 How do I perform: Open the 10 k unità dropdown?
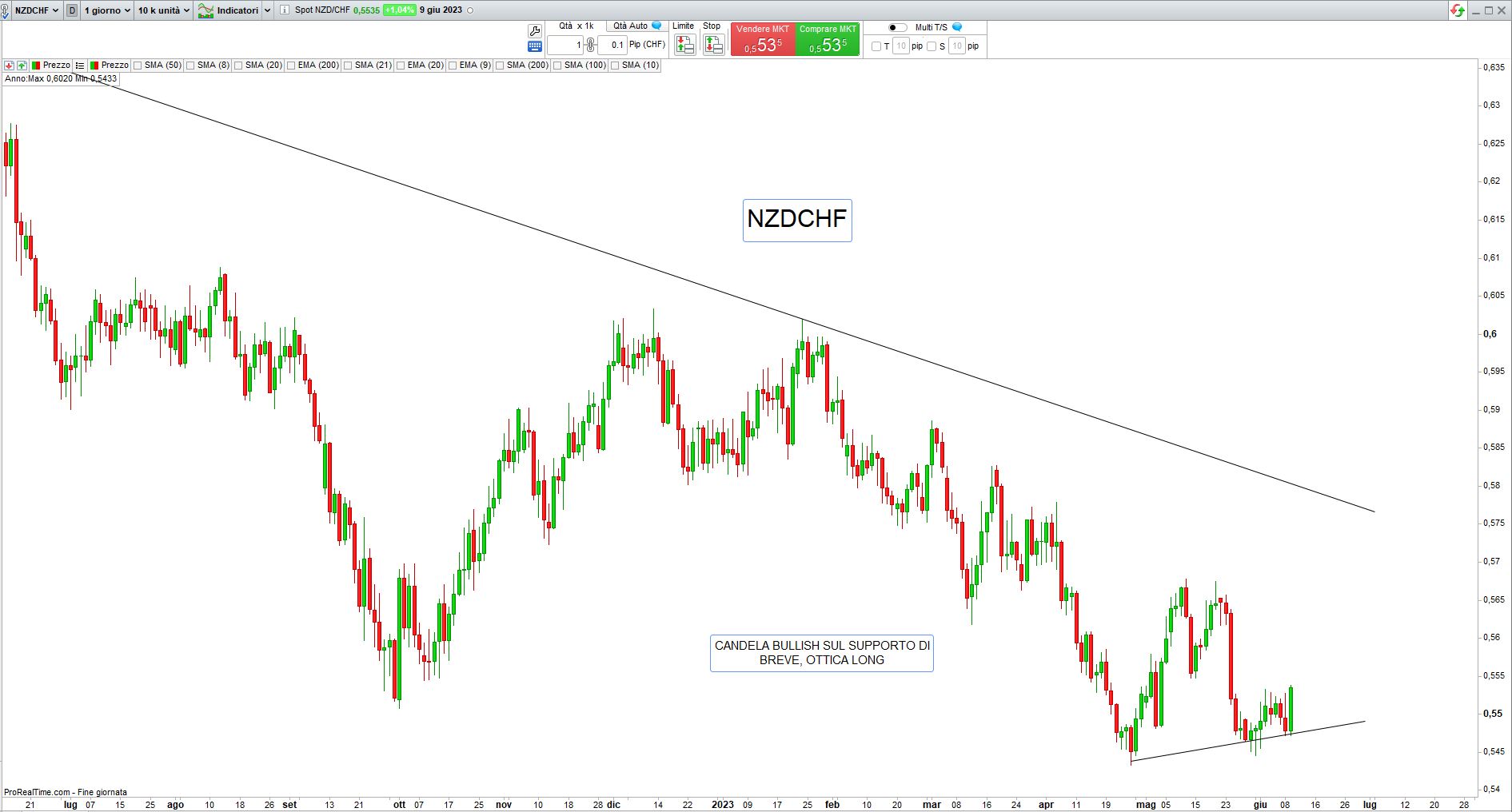(163, 10)
